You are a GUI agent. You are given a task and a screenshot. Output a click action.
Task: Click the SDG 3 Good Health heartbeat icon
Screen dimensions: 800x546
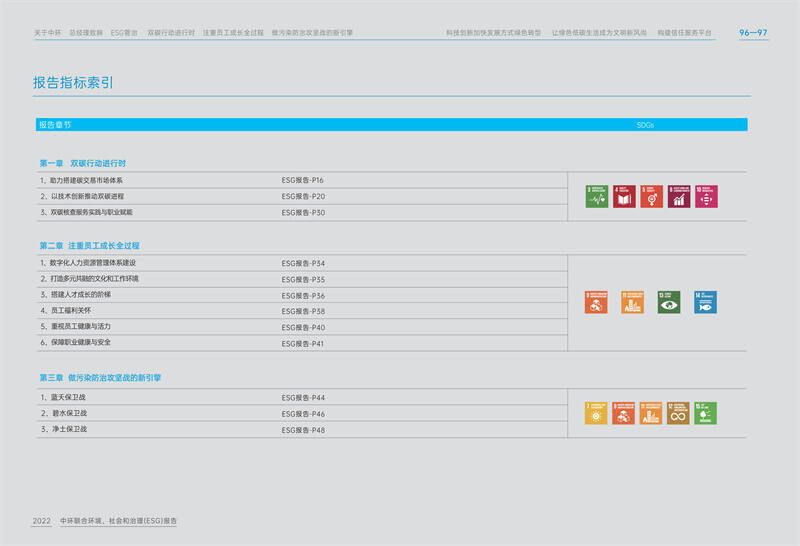[597, 197]
